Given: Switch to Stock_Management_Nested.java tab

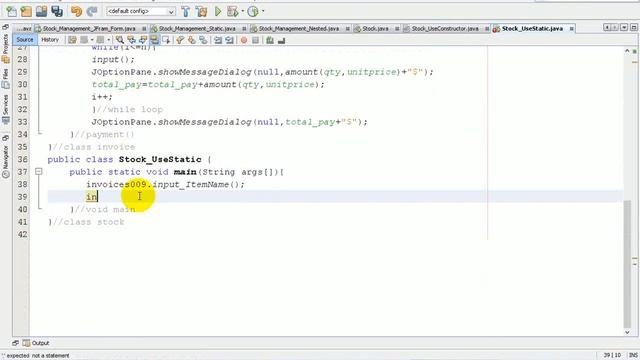Looking at the screenshot, I should pos(298,29).
